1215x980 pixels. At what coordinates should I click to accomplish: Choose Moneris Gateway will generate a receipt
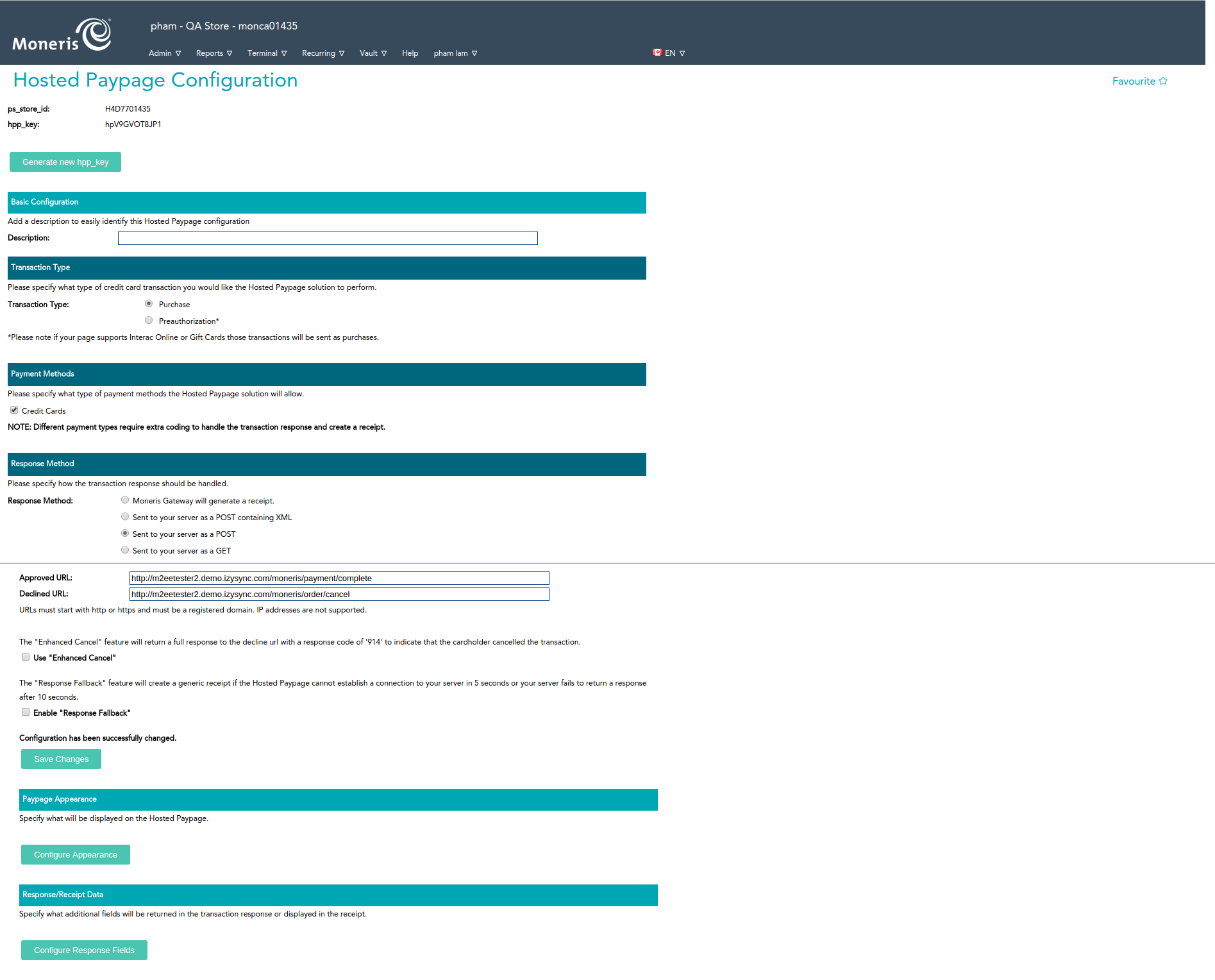click(125, 500)
